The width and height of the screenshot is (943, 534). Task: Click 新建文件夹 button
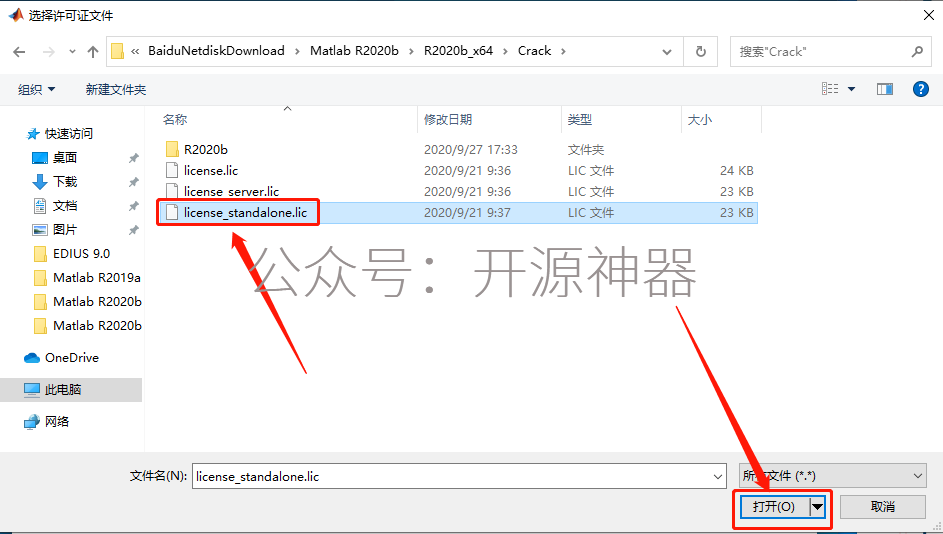pos(115,90)
